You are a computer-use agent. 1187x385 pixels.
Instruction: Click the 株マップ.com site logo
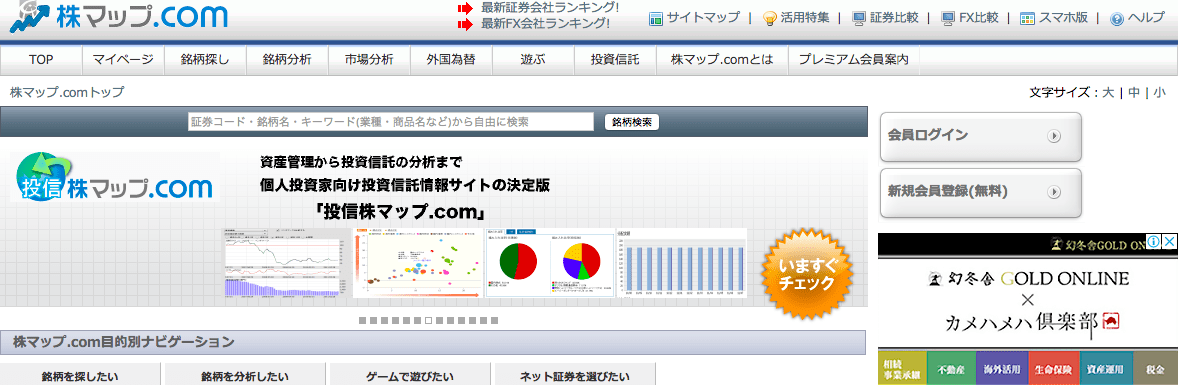coord(119,16)
